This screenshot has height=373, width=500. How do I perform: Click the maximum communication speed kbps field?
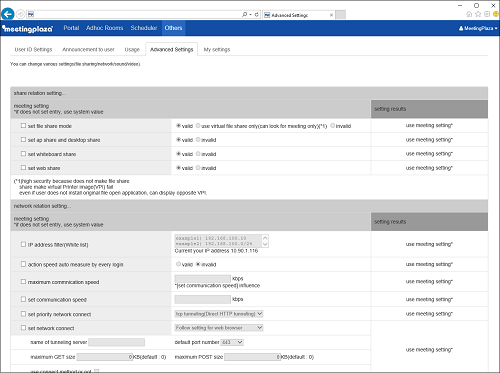click(203, 279)
